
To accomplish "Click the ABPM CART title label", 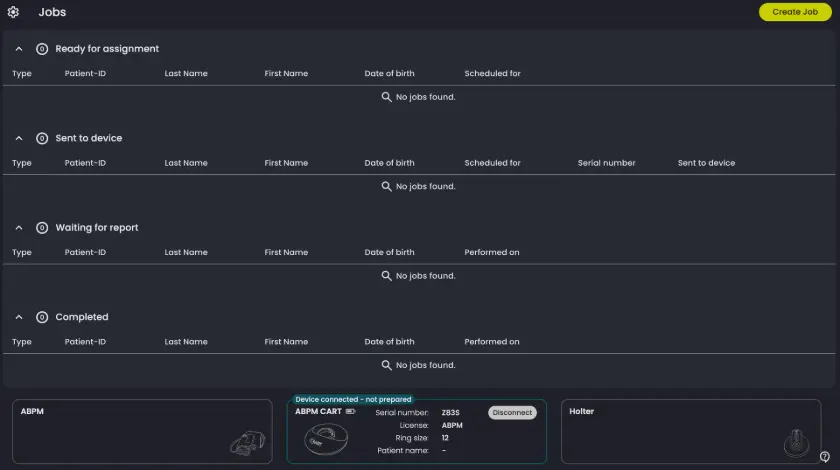I will point(318,412).
